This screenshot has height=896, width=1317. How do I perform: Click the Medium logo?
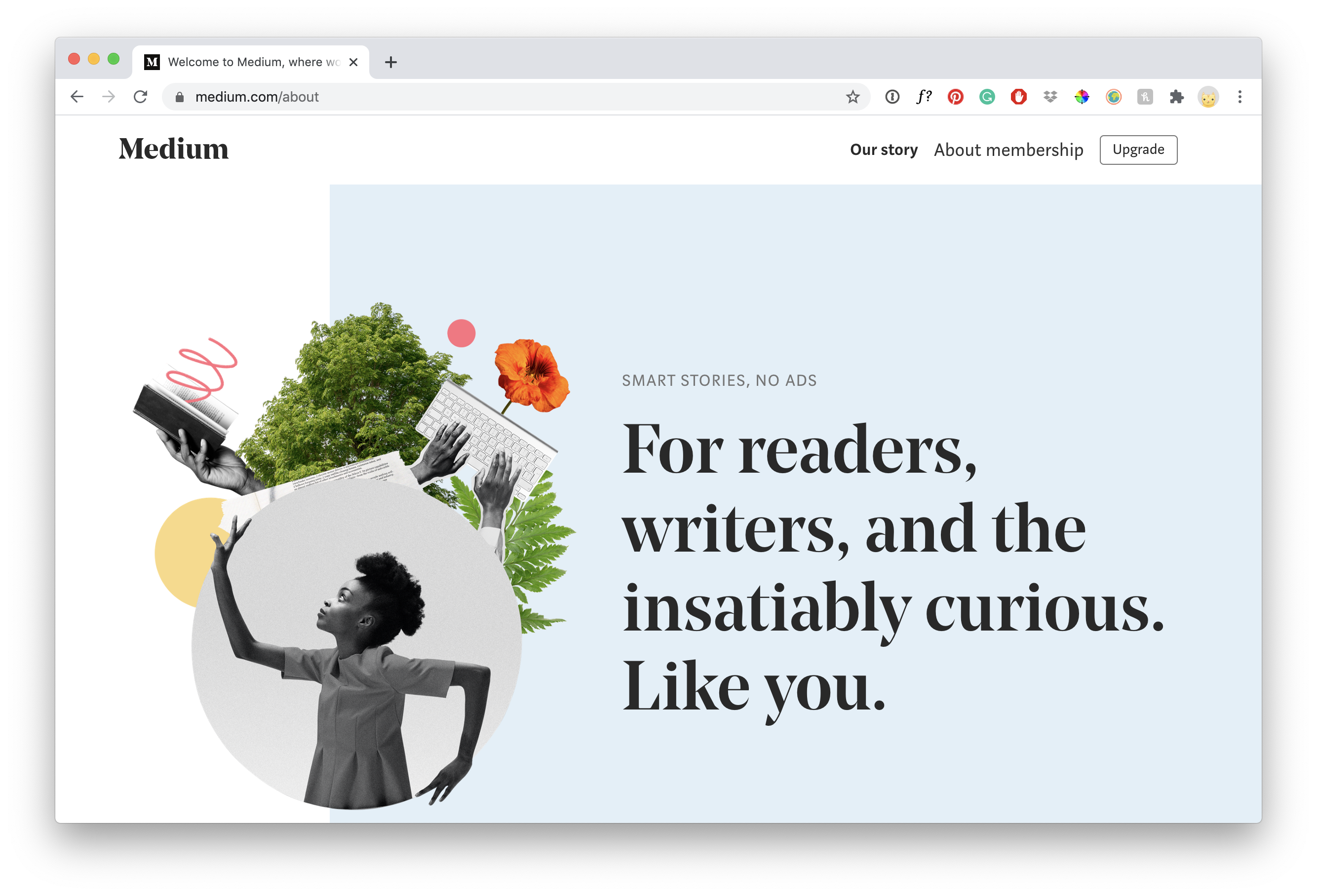(173, 149)
